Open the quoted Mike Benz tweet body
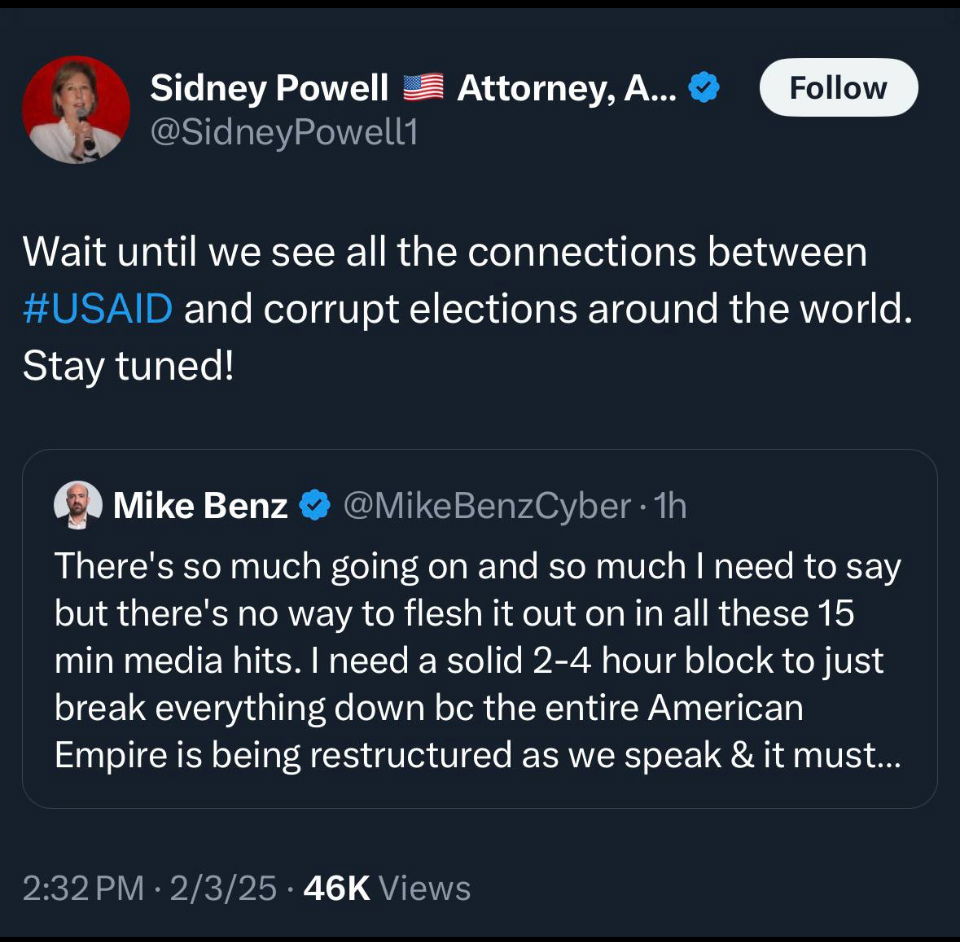960x942 pixels. (478, 660)
